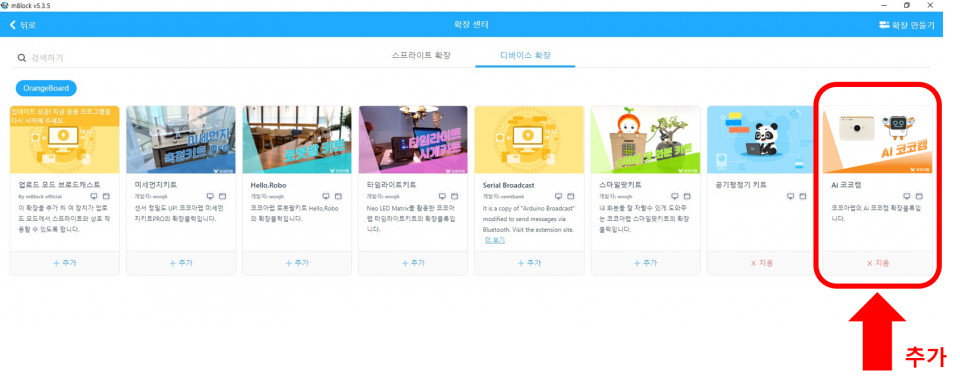Click window icon on 업로드 모드 브로드캐스트 card

106,196
